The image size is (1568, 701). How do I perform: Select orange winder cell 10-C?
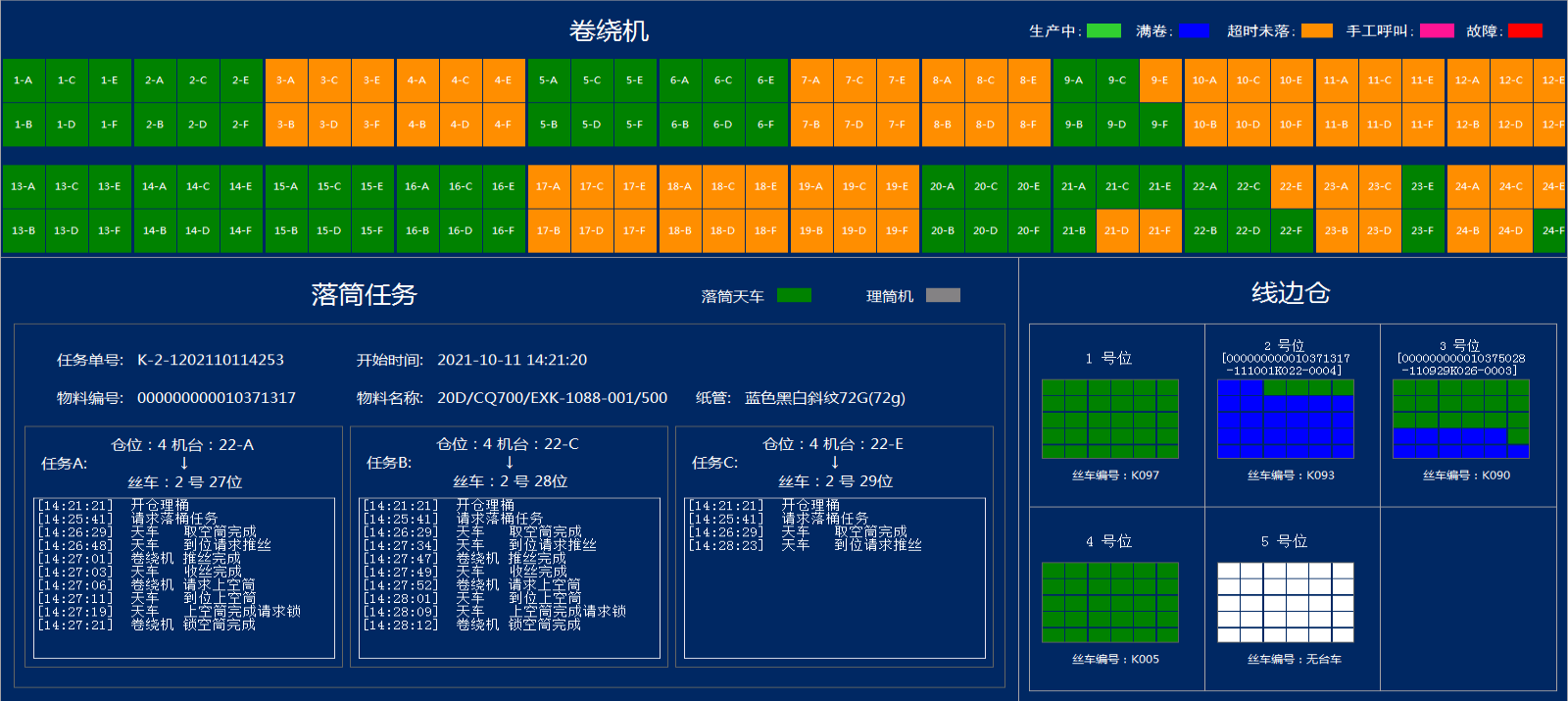coord(1249,80)
